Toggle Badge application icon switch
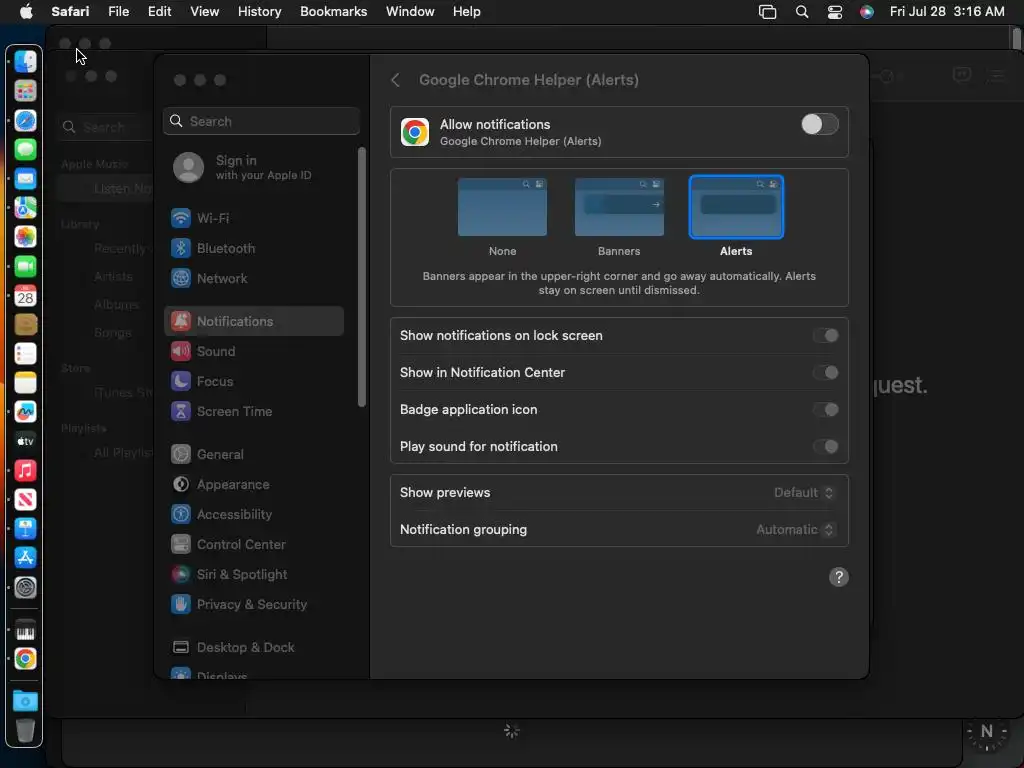Image resolution: width=1024 pixels, height=768 pixels. (x=825, y=410)
